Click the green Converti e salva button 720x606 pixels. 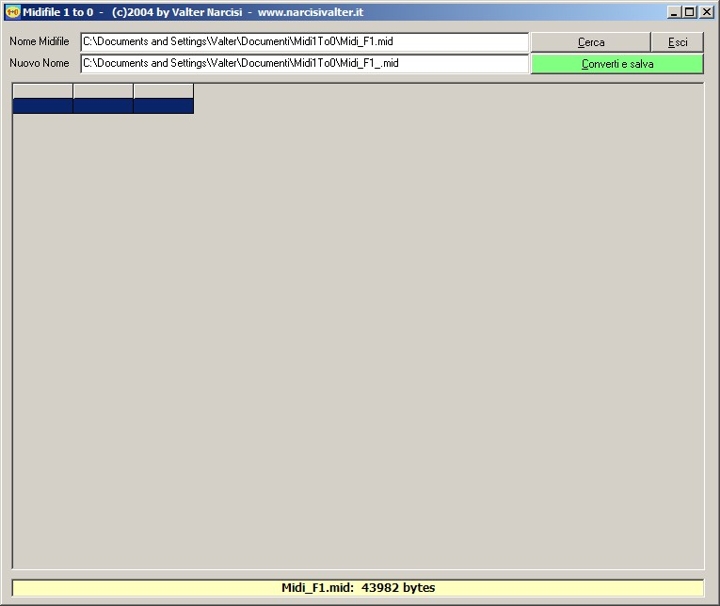point(617,64)
